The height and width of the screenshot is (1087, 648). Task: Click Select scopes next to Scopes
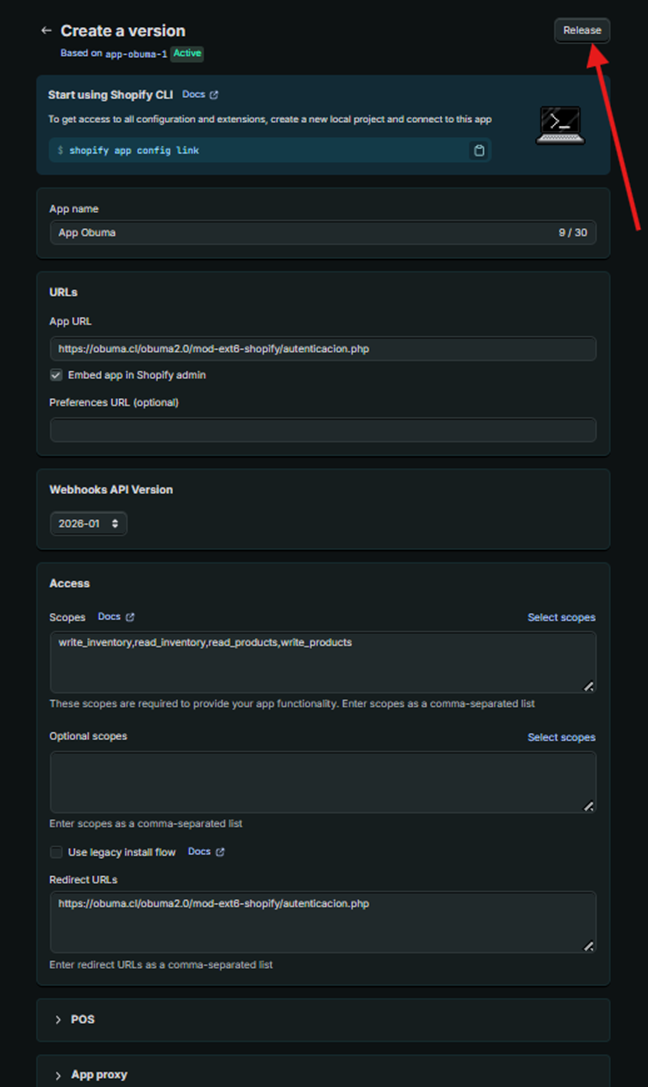[561, 618]
